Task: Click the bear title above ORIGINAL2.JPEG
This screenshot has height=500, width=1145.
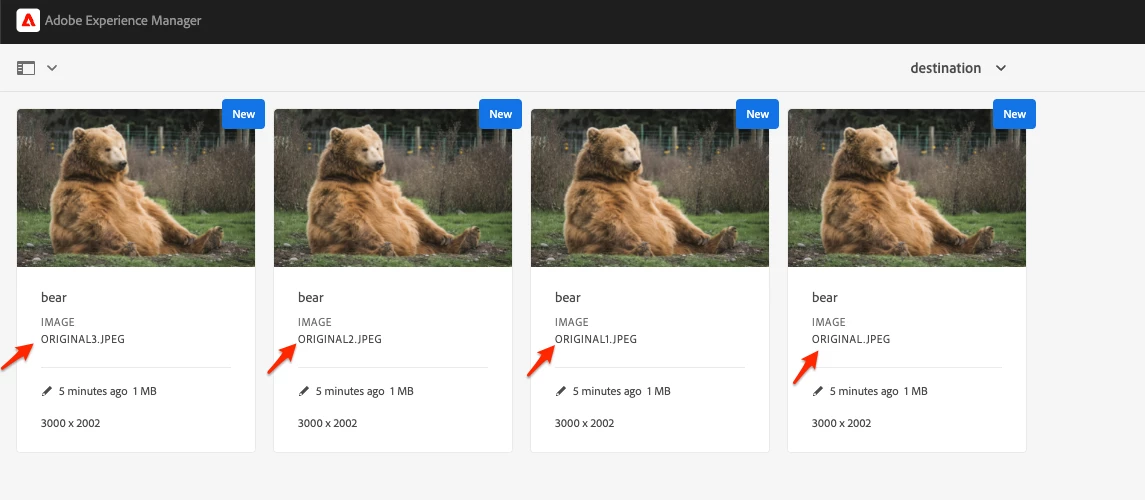Action: (311, 297)
